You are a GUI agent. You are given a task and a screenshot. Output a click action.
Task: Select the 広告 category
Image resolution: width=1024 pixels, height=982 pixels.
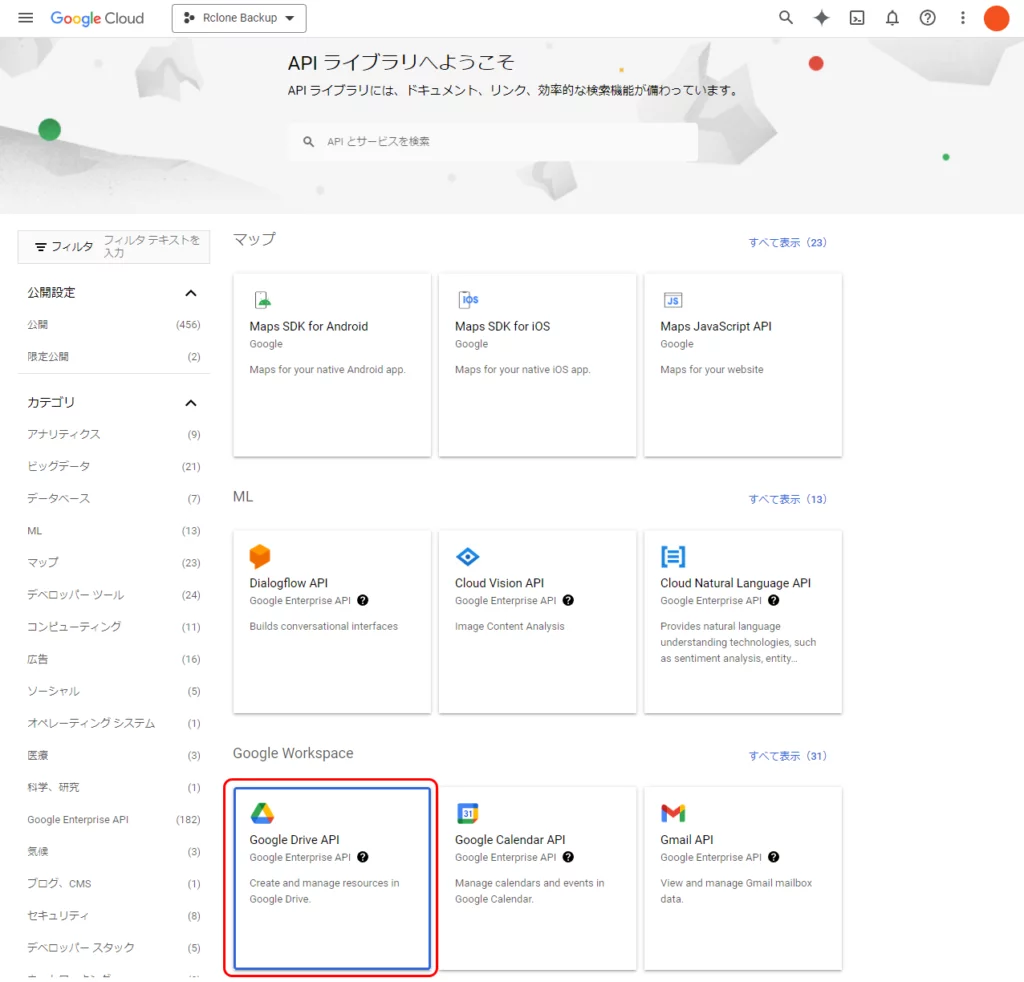pyautogui.click(x=114, y=659)
